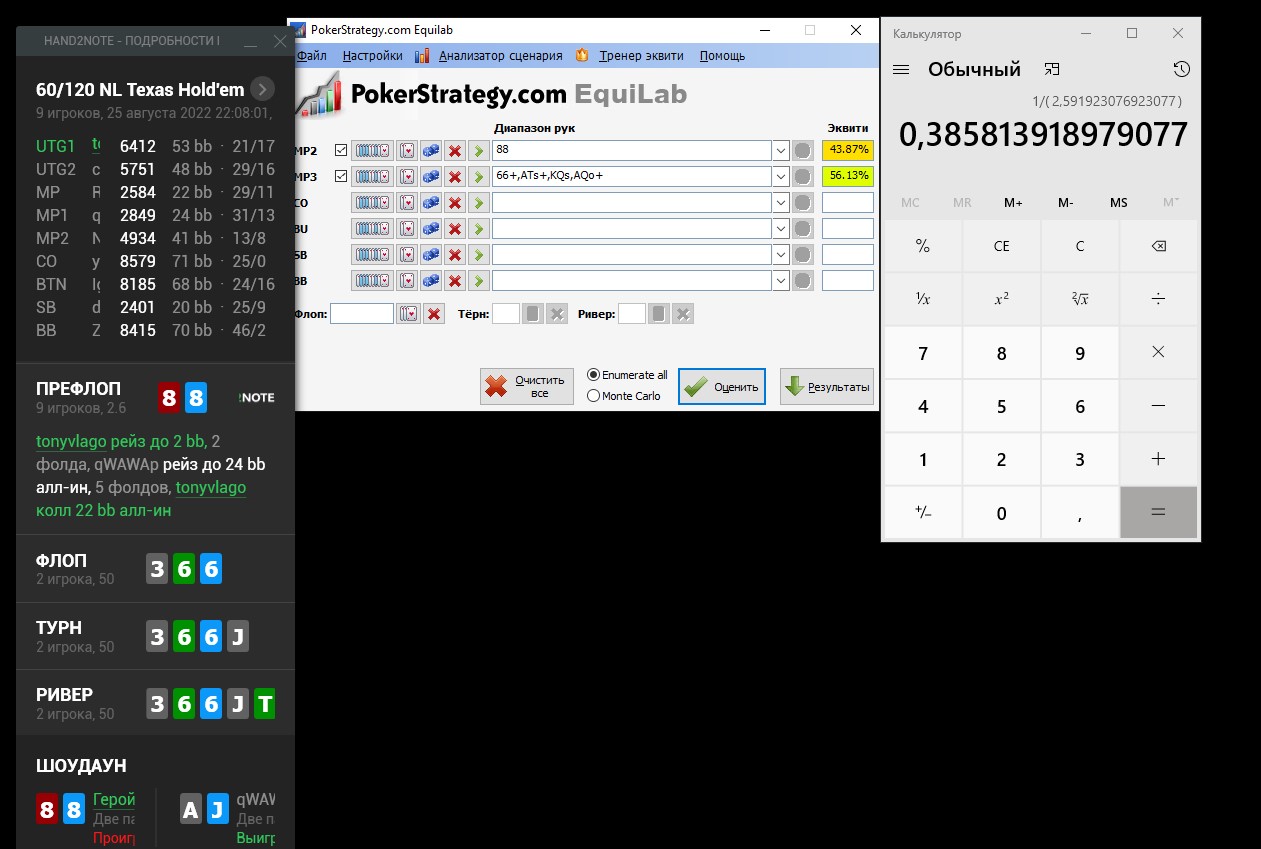Image resolution: width=1261 pixels, height=849 pixels.
Task: Open card picker for BU row
Action: click(x=407, y=228)
